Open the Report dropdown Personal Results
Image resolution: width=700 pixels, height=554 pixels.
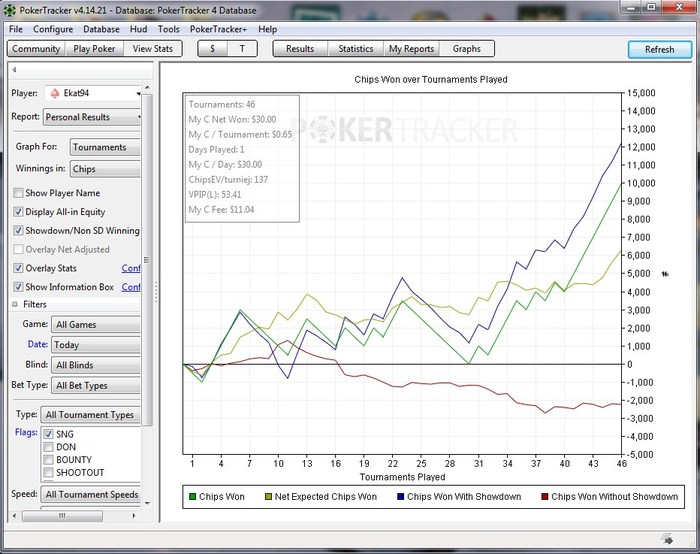click(x=92, y=117)
